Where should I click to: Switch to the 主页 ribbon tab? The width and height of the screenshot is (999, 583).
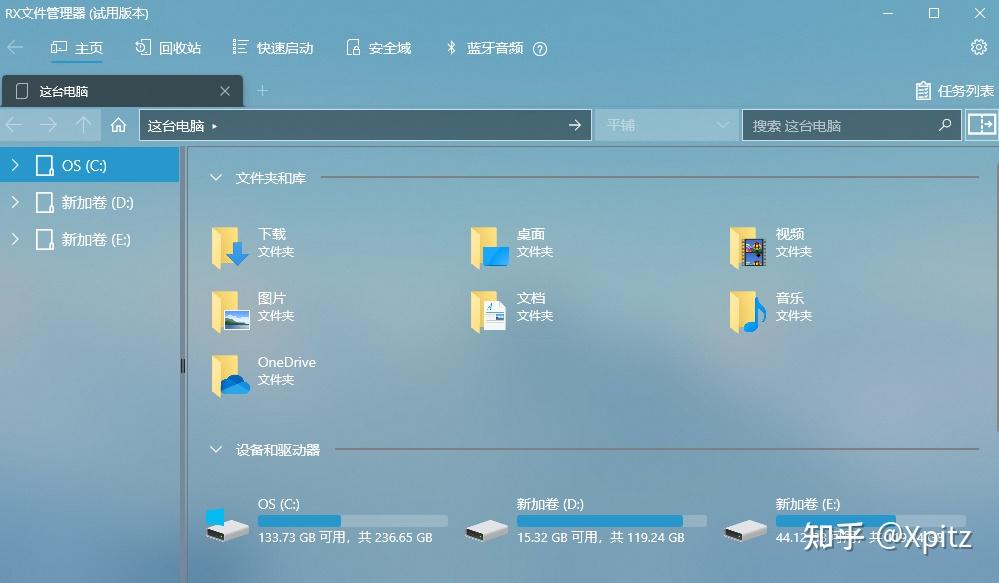pos(77,46)
